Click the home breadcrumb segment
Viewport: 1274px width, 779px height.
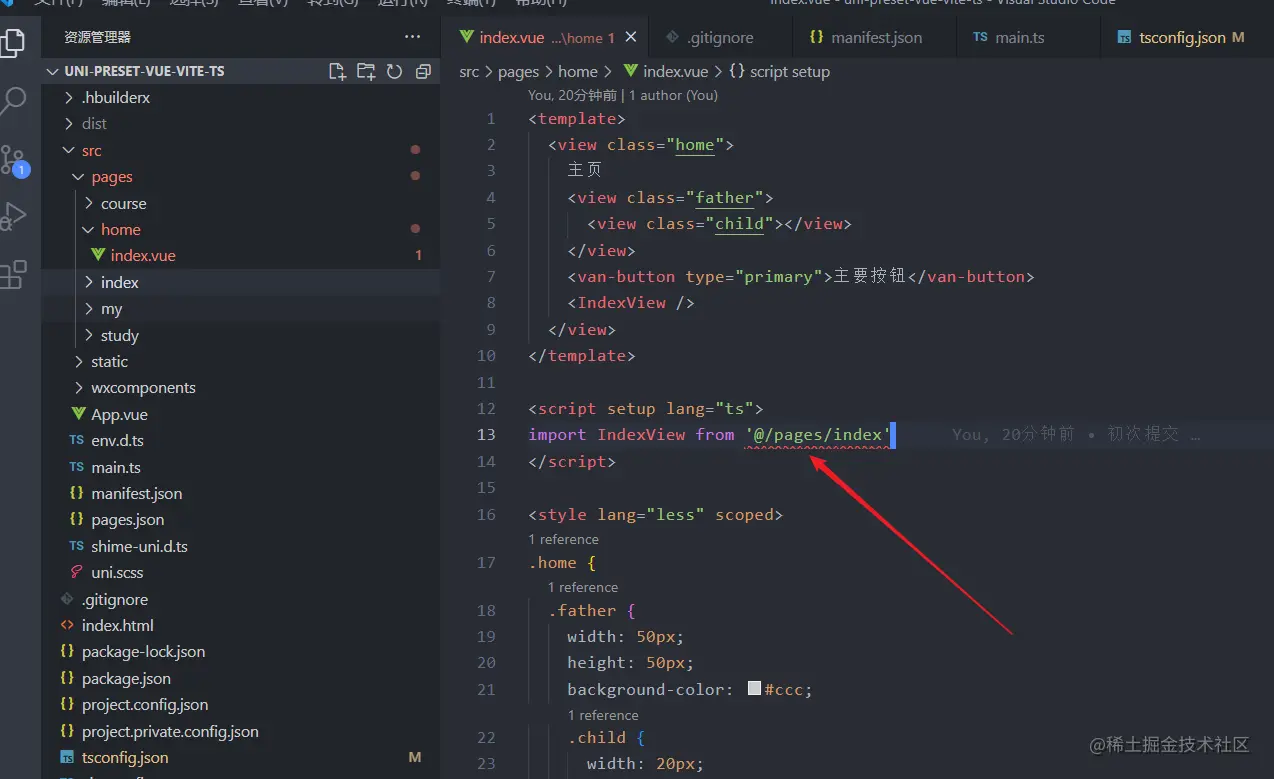[x=578, y=72]
